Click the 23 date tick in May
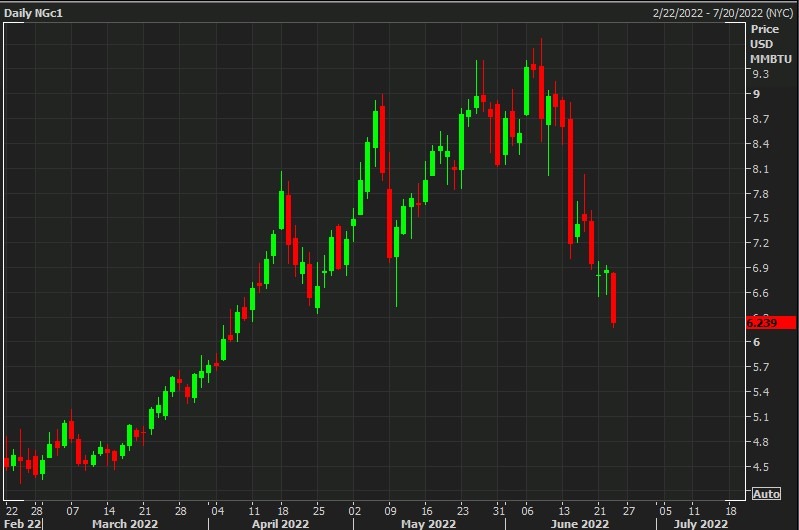 [x=462, y=511]
